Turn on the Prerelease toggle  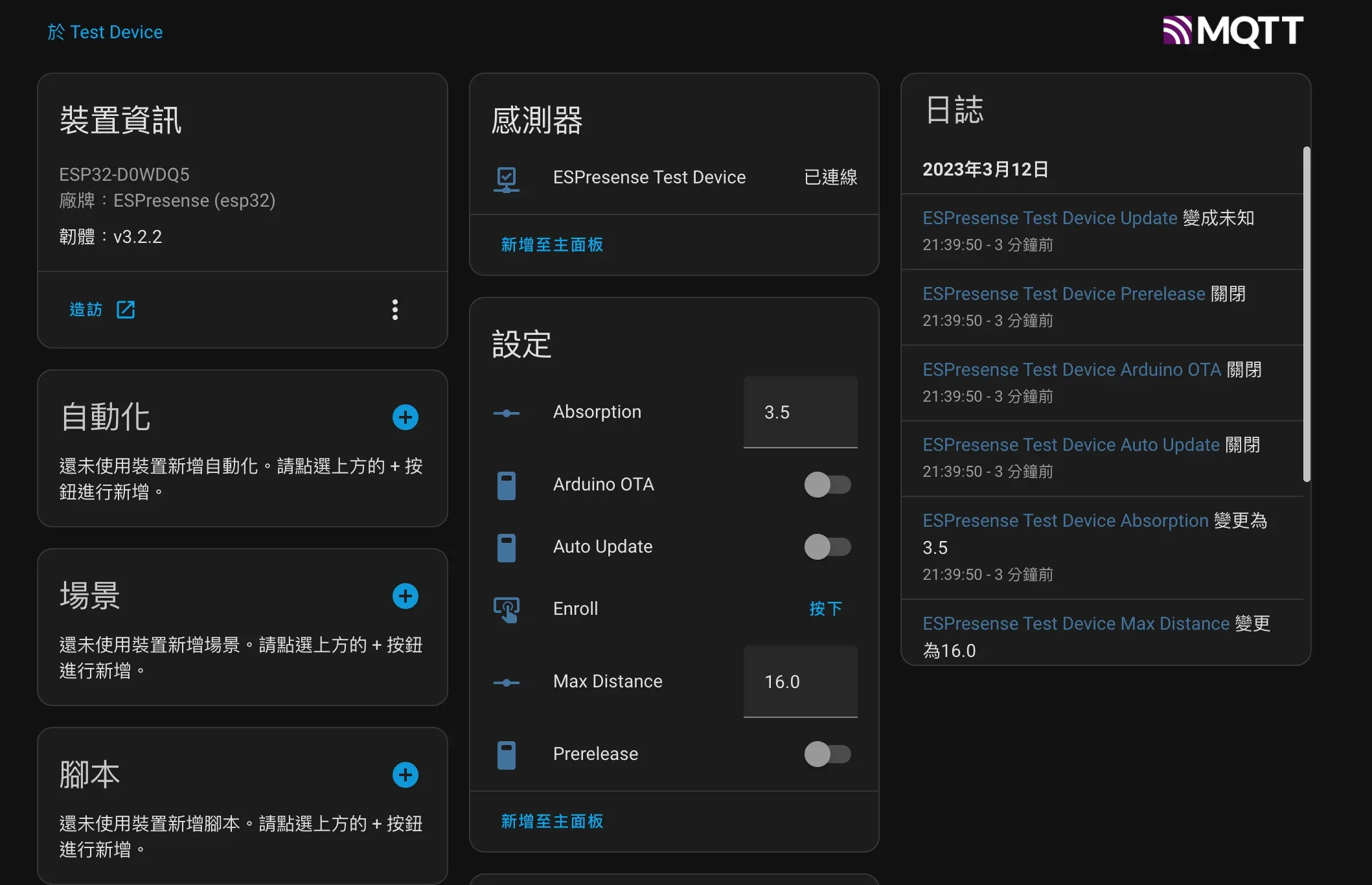click(828, 754)
